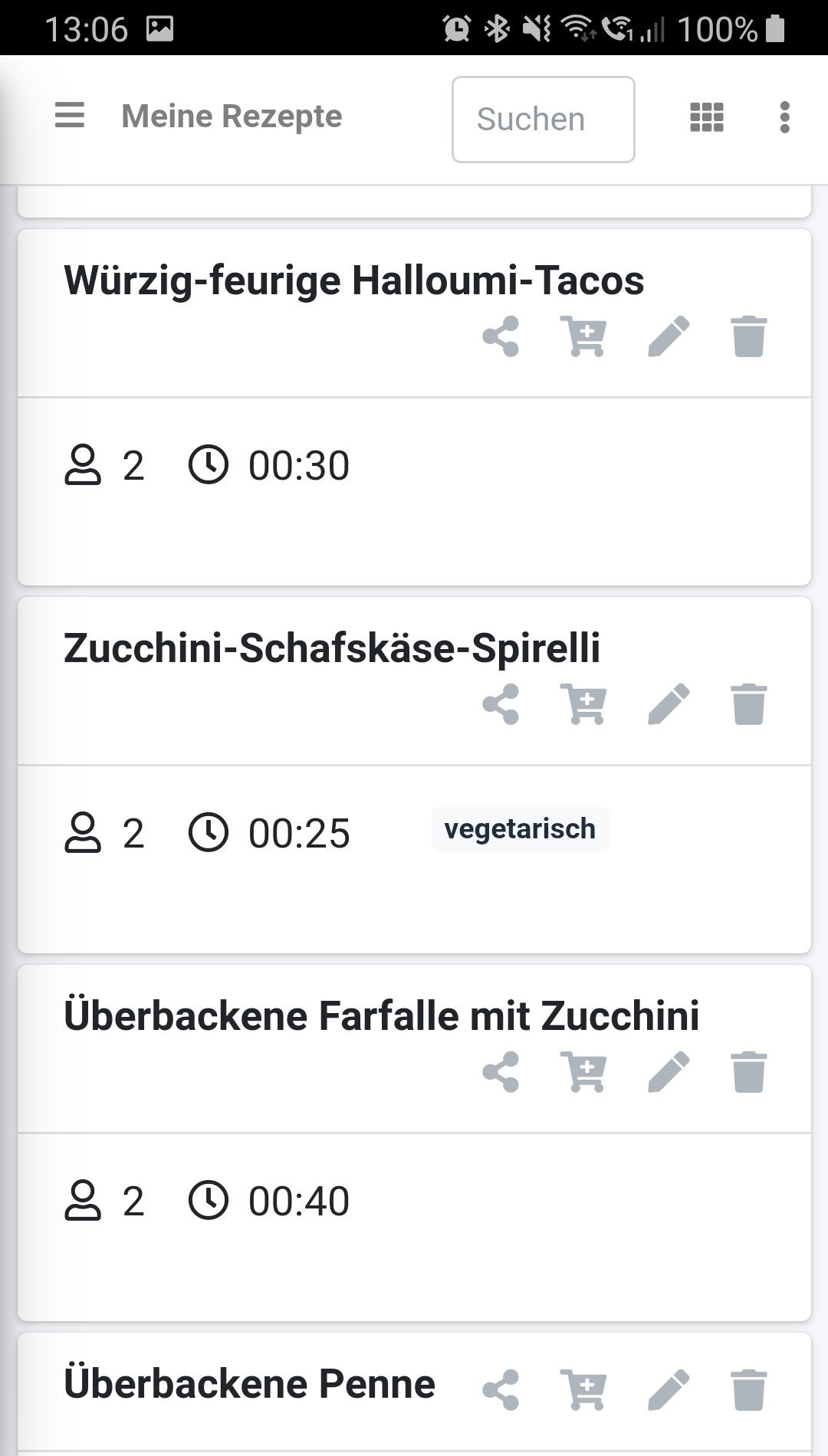Delete the Zucchini-Schafskäse-Spirelli recipe

tap(748, 704)
